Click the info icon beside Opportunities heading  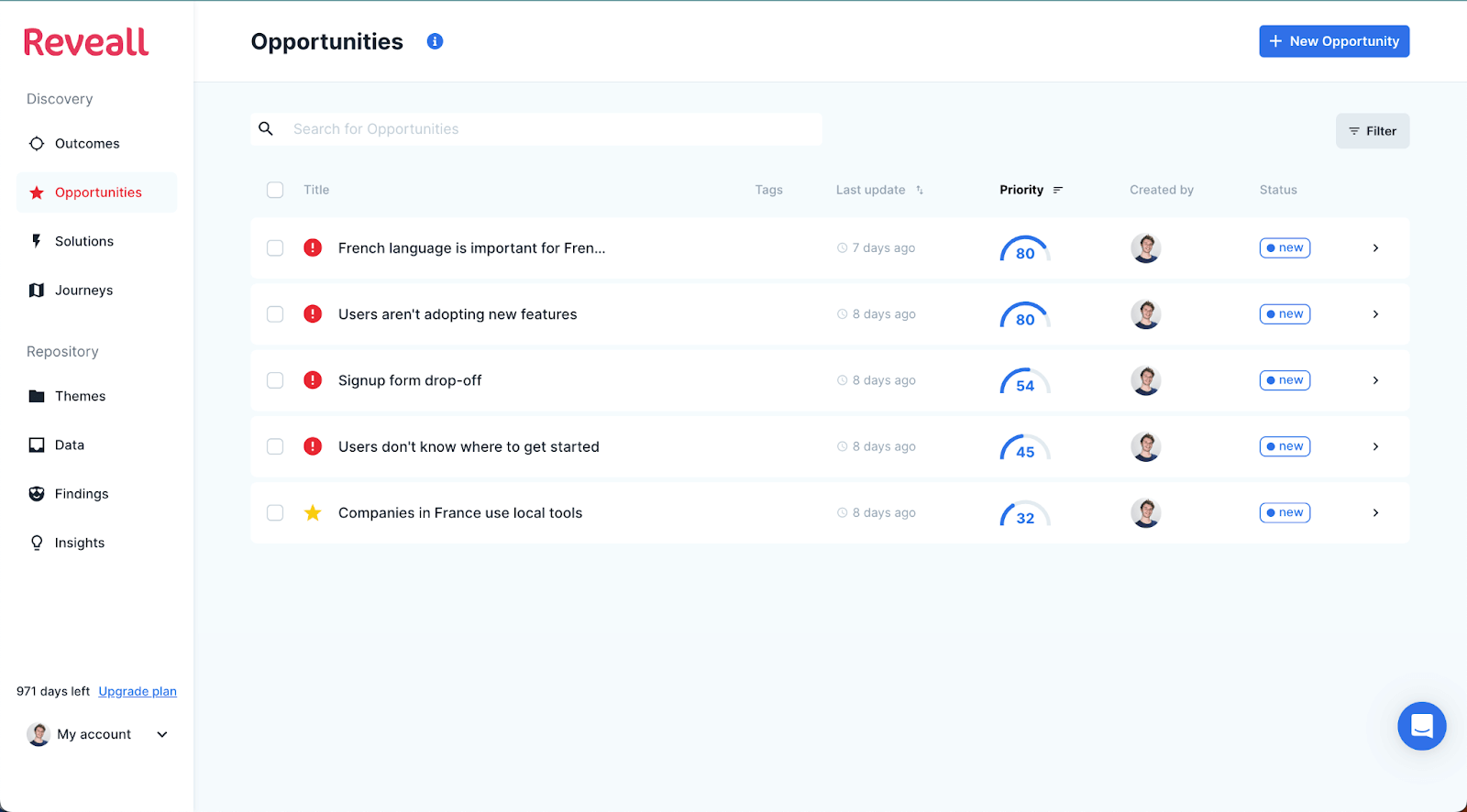coord(436,41)
